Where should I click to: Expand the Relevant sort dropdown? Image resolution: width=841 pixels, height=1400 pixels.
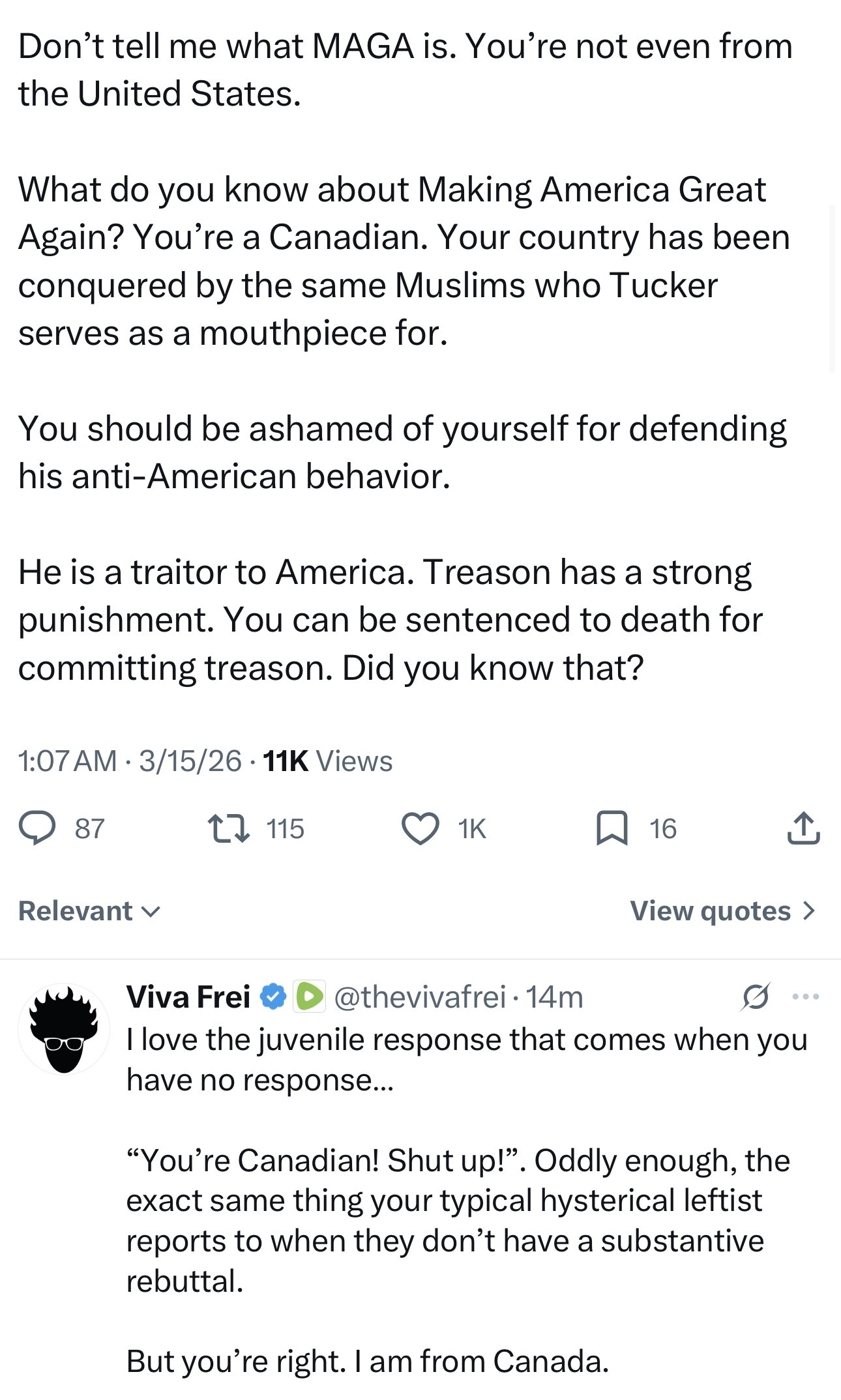point(89,911)
